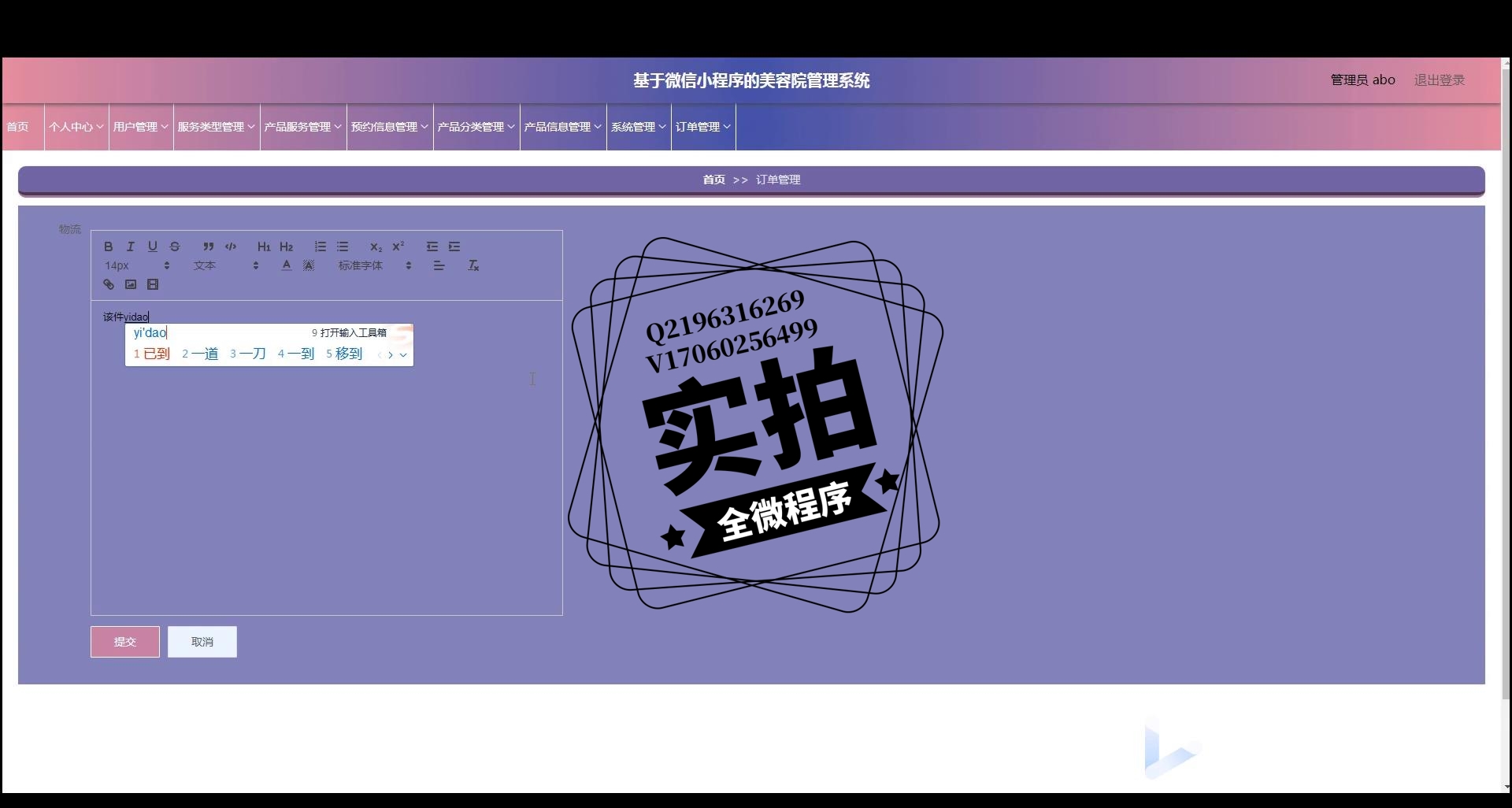Toggle strikethrough formatting

pyautogui.click(x=175, y=246)
